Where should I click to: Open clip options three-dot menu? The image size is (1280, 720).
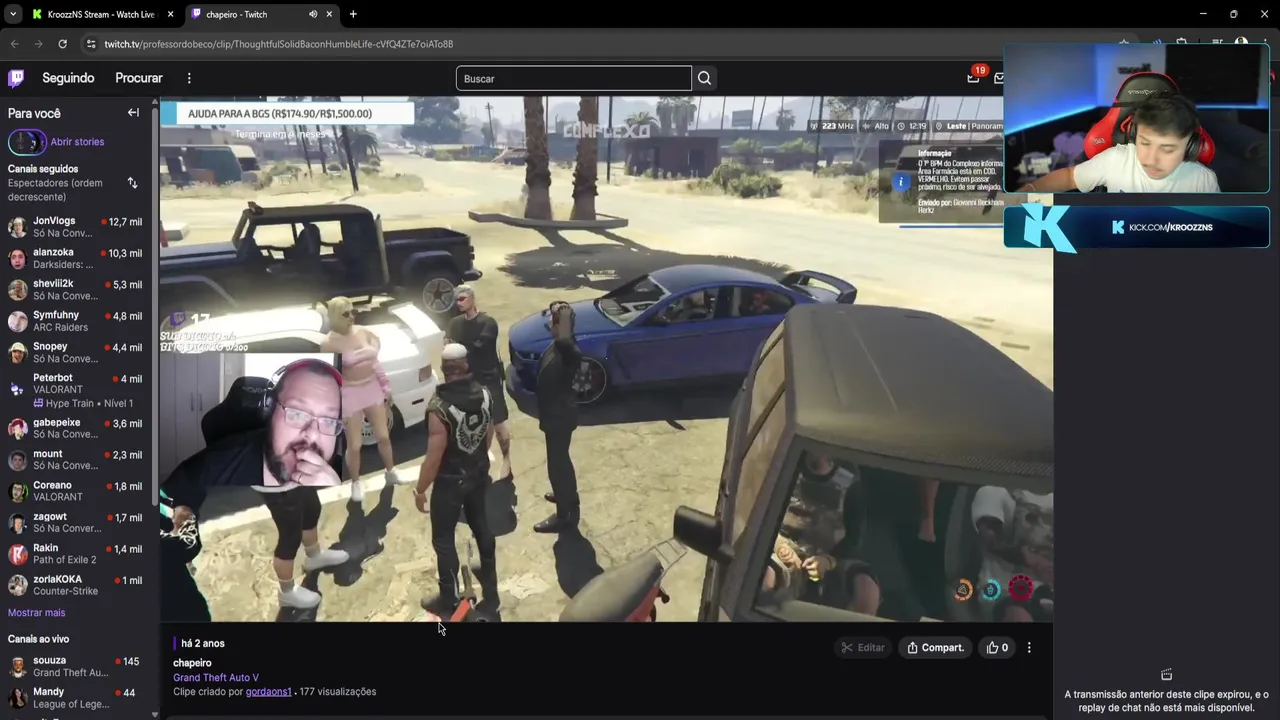click(x=1029, y=647)
